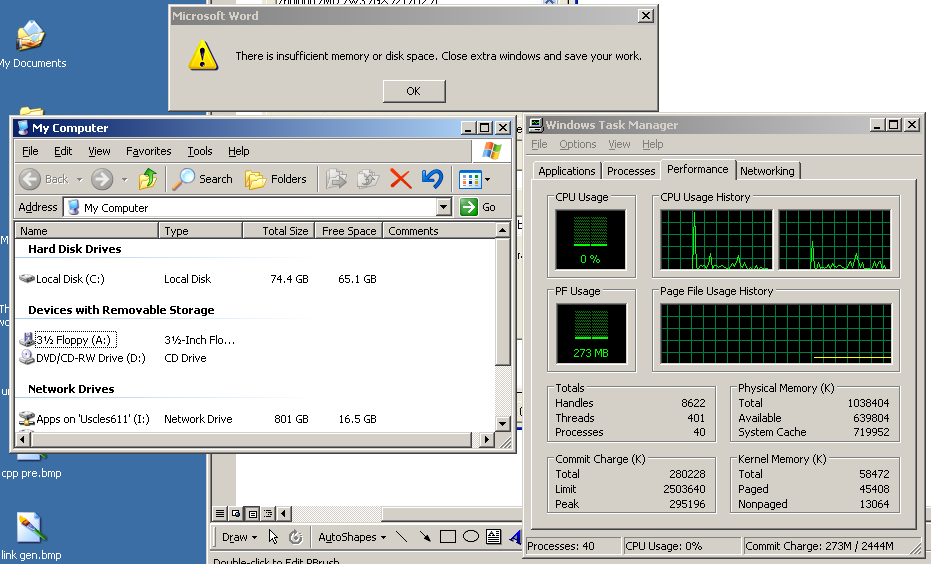Switch Word to Outline view

tap(268, 514)
